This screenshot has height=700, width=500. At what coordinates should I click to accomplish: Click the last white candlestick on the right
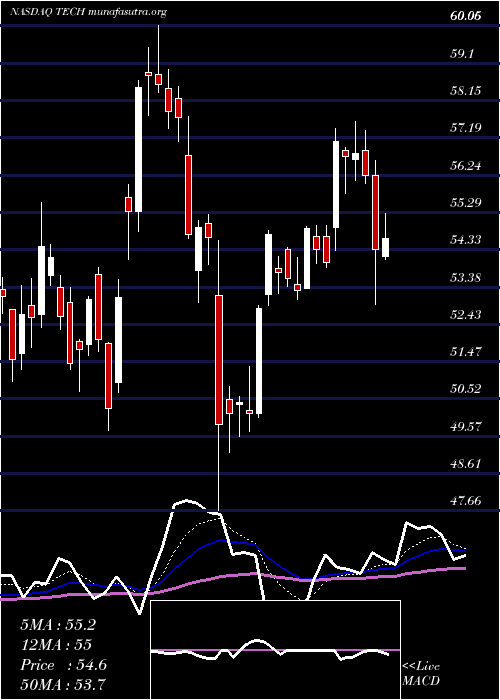click(385, 248)
